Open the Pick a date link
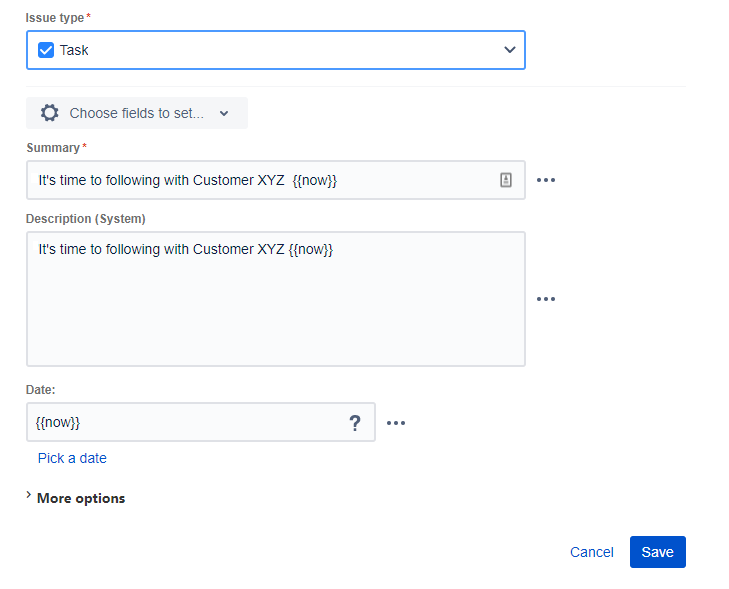729x589 pixels. (72, 458)
